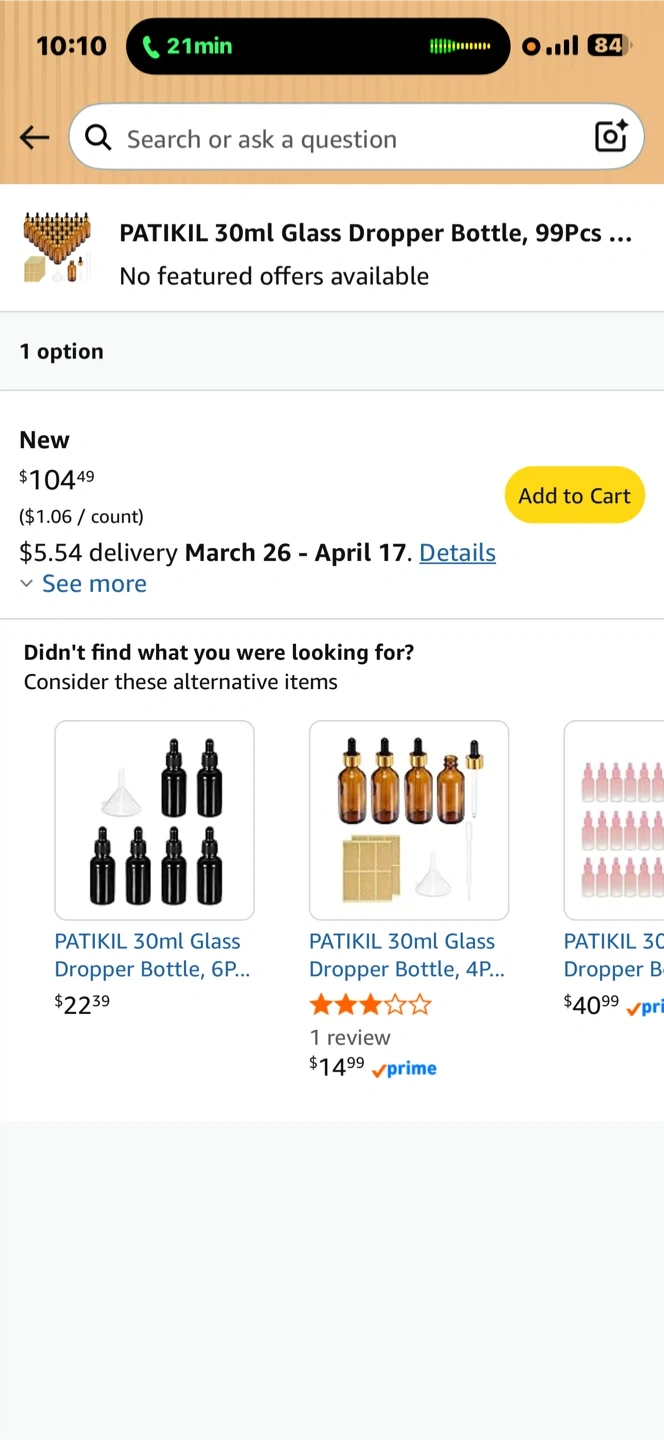The width and height of the screenshot is (664, 1440).
Task: Focus the Search or ask a question field
Action: pos(340,138)
